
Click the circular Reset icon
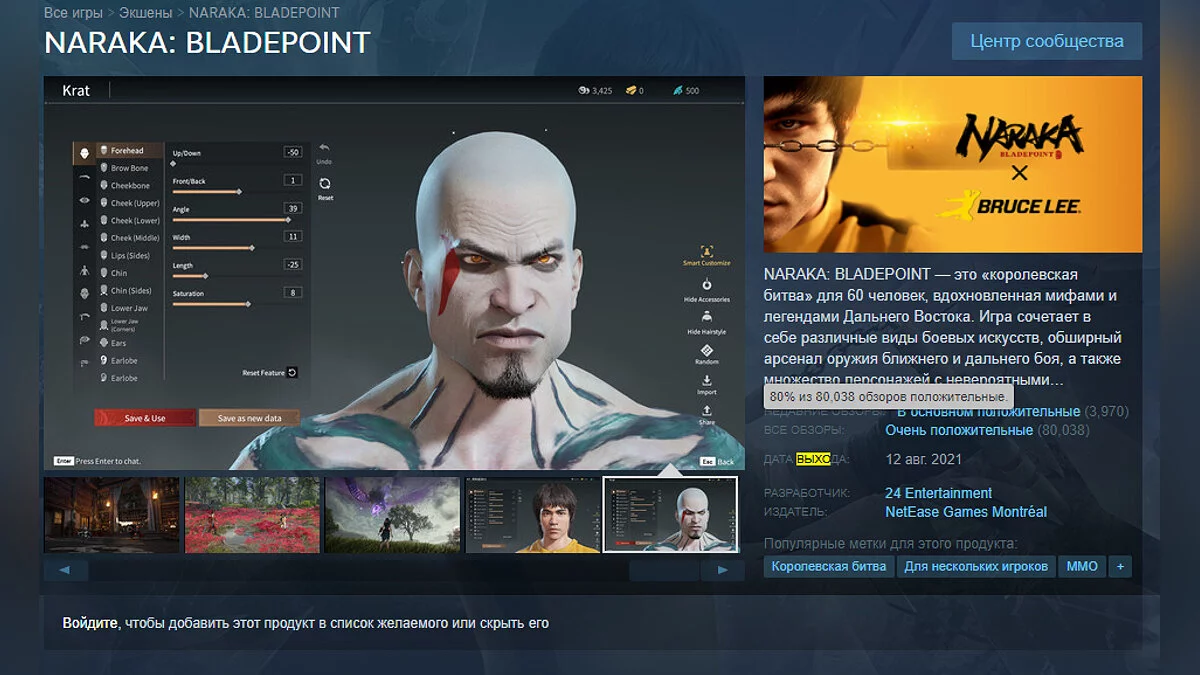tap(324, 183)
